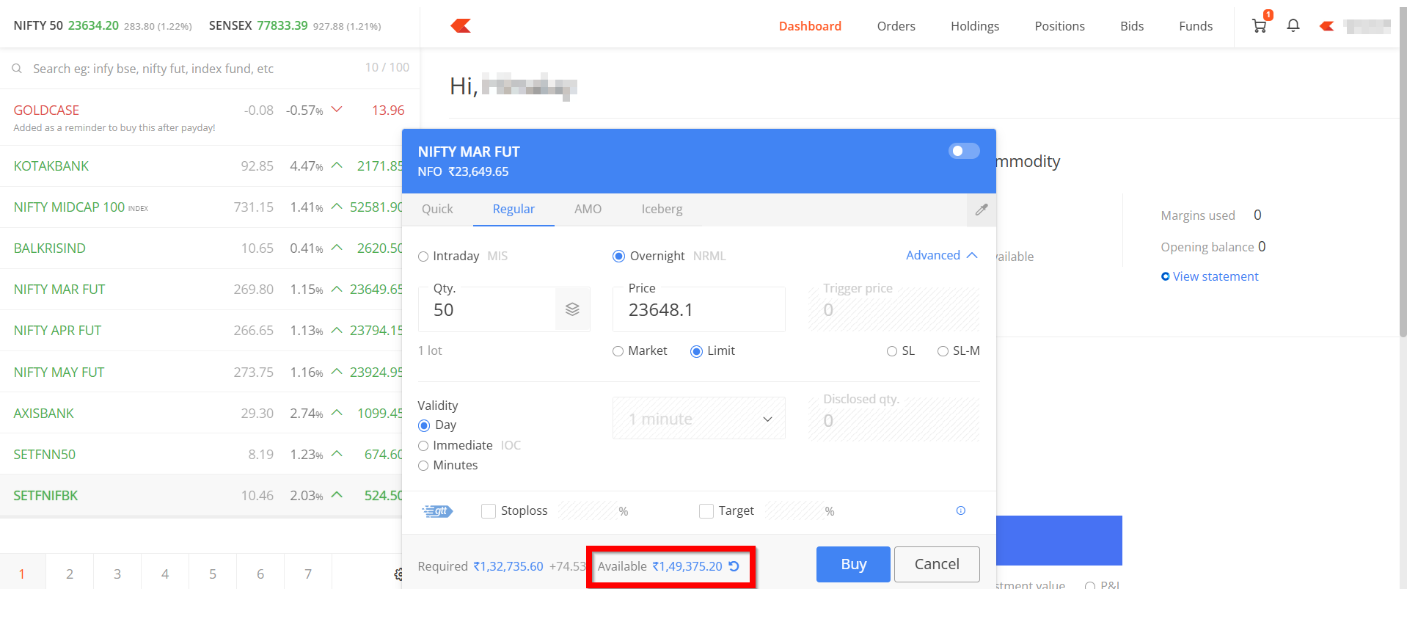Image resolution: width=1410 pixels, height=620 pixels.
Task: Cancel the order window
Action: pos(937,564)
